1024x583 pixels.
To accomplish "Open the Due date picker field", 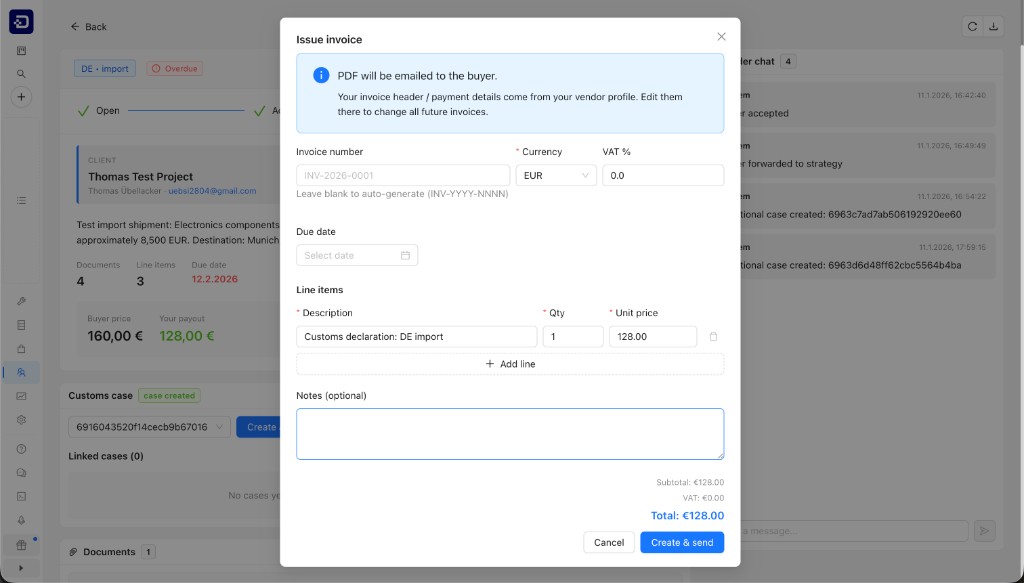I will [357, 255].
